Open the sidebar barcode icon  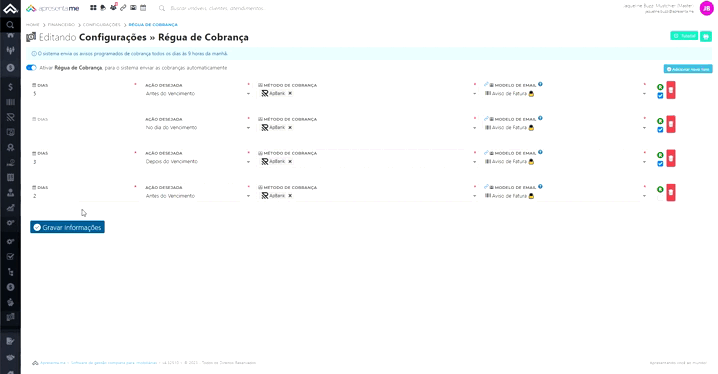10,102
